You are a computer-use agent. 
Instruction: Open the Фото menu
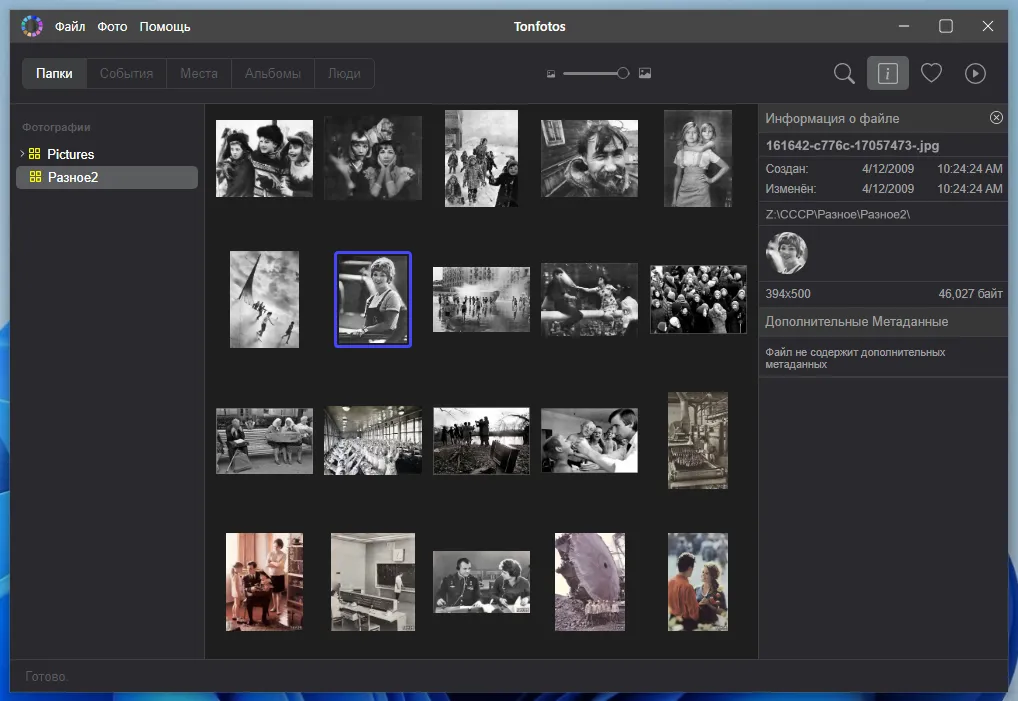112,26
